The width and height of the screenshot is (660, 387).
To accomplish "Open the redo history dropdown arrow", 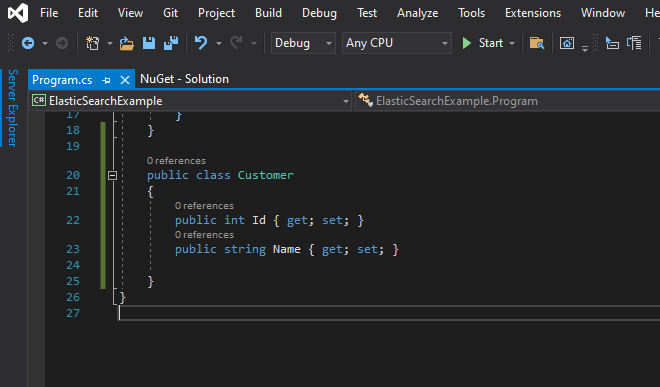I will (253, 43).
